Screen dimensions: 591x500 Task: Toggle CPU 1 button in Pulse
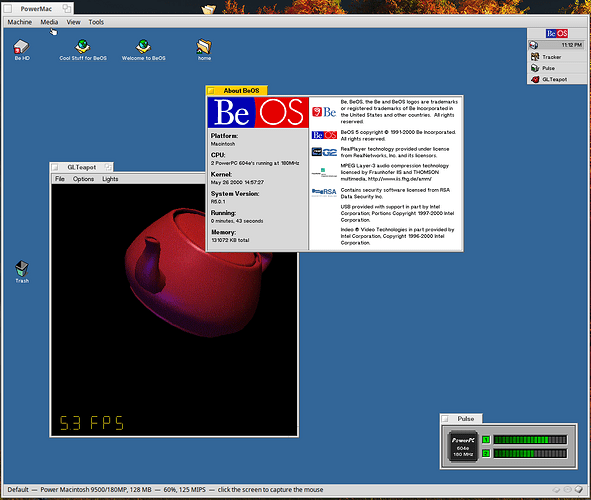coord(486,439)
